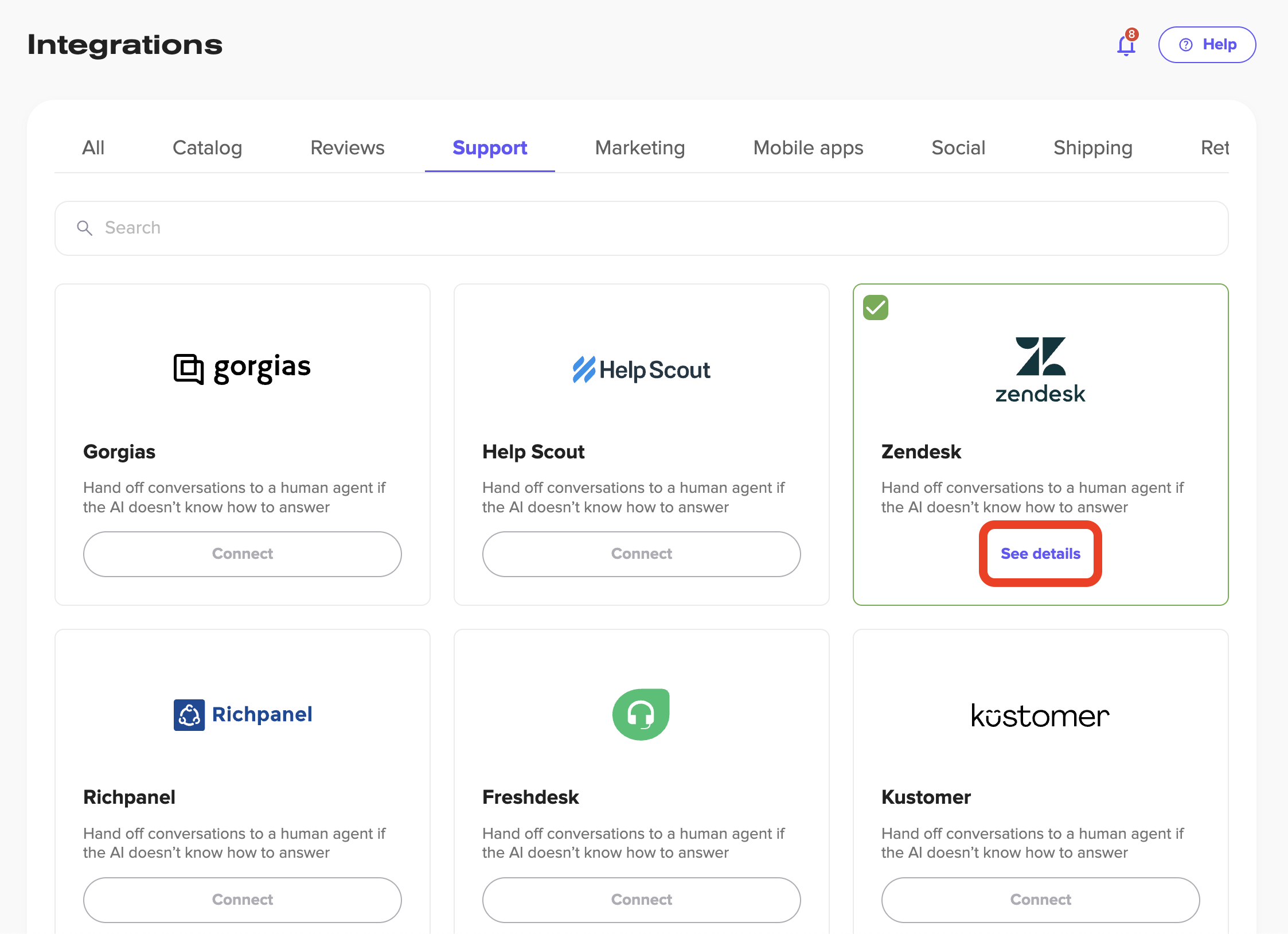See details for Zendesk
Screen dimensions: 1288x934
click(x=1040, y=554)
